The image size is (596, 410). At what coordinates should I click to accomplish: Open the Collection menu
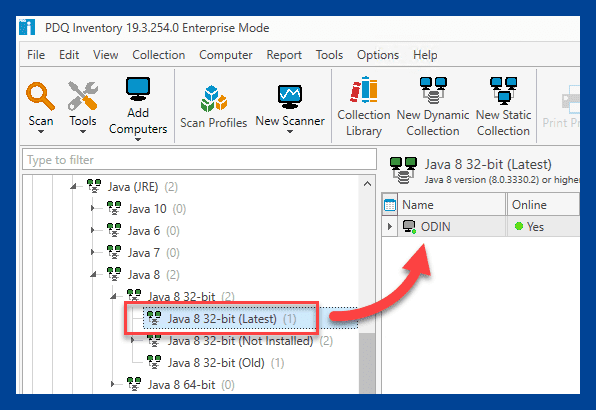pos(159,55)
